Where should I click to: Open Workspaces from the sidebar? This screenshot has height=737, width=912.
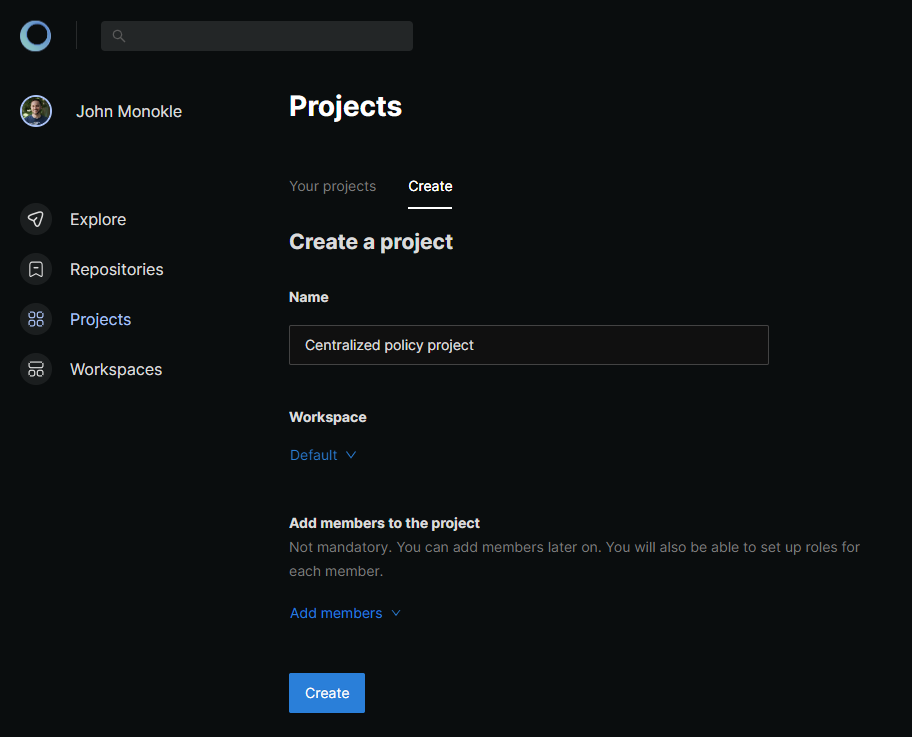tap(116, 369)
